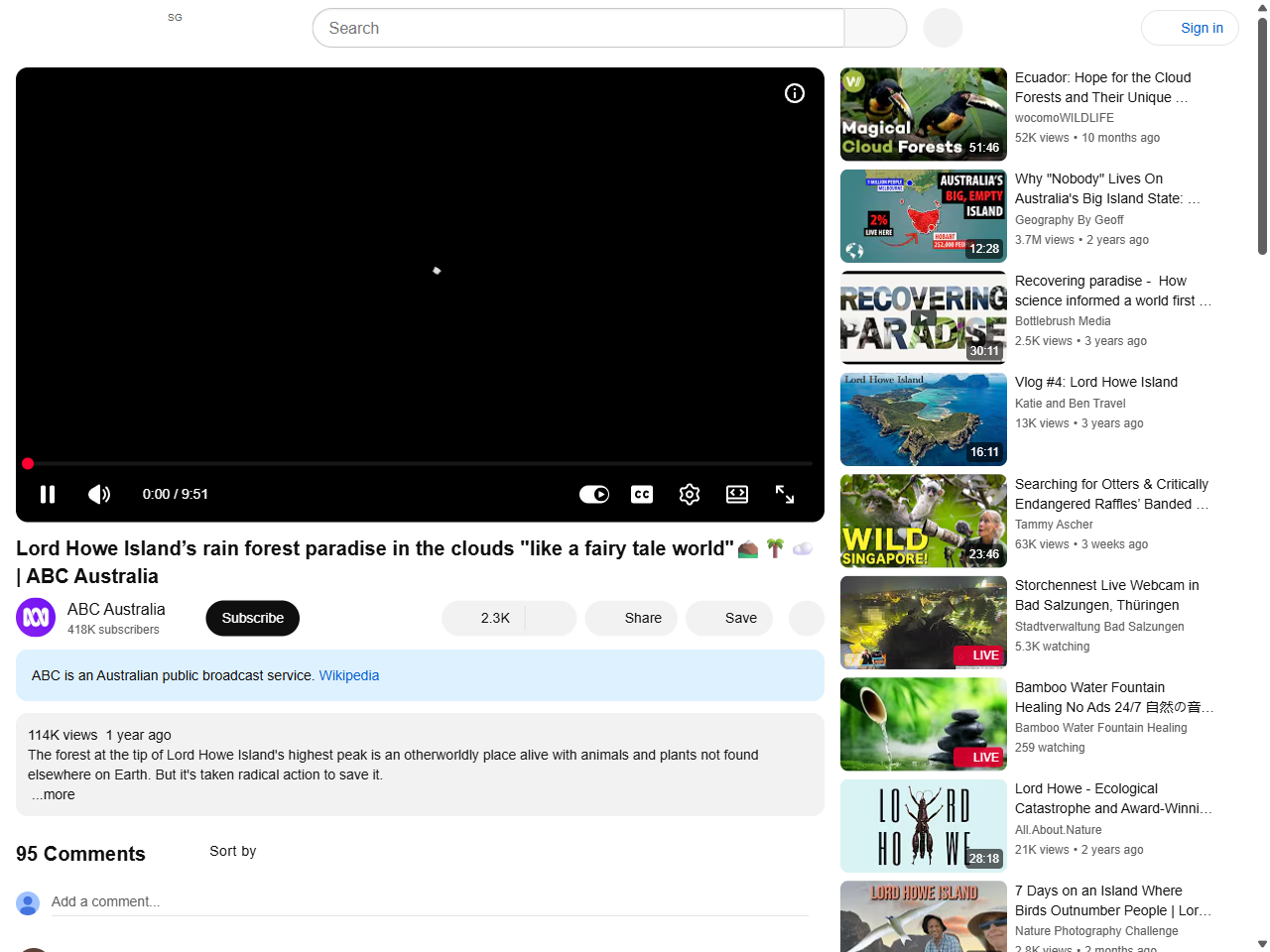Image resolution: width=1270 pixels, height=952 pixels.
Task: Open the ABC Australia channel avatar
Action: click(x=36, y=618)
